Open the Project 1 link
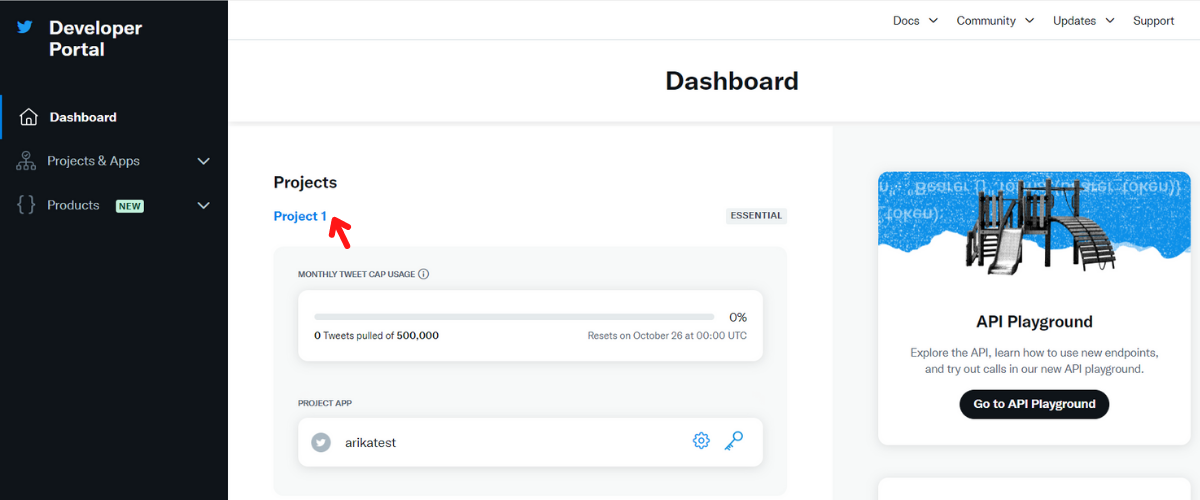Viewport: 1200px width, 500px height. (x=300, y=216)
